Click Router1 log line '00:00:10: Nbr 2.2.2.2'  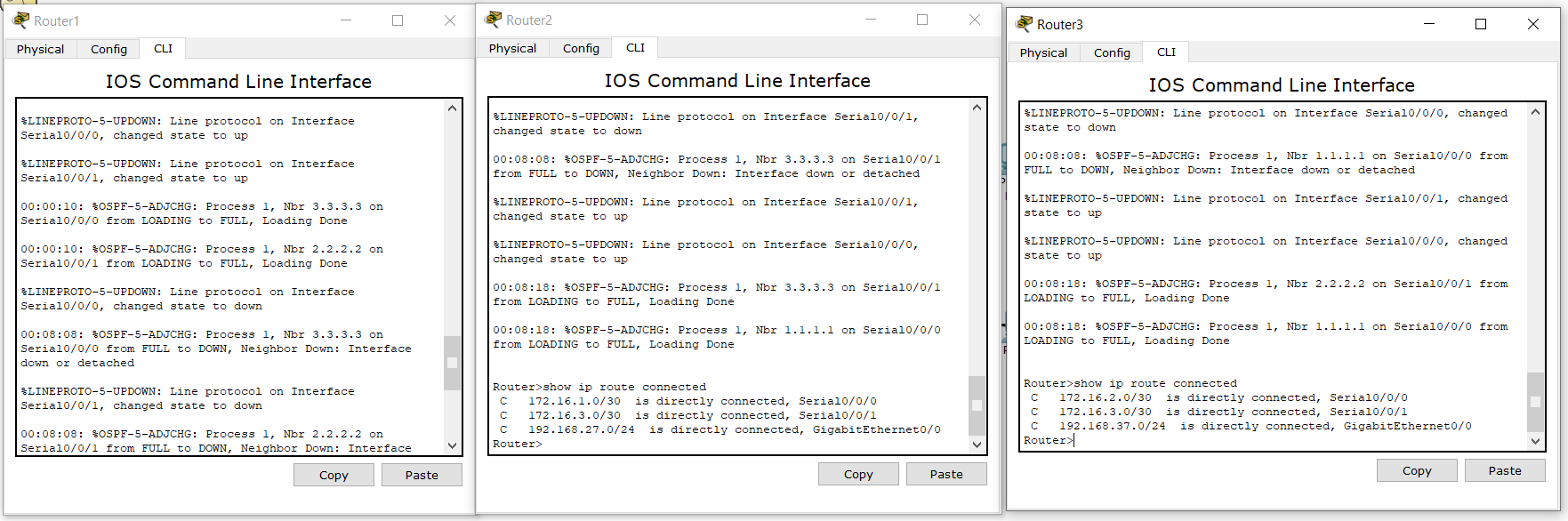[202, 256]
